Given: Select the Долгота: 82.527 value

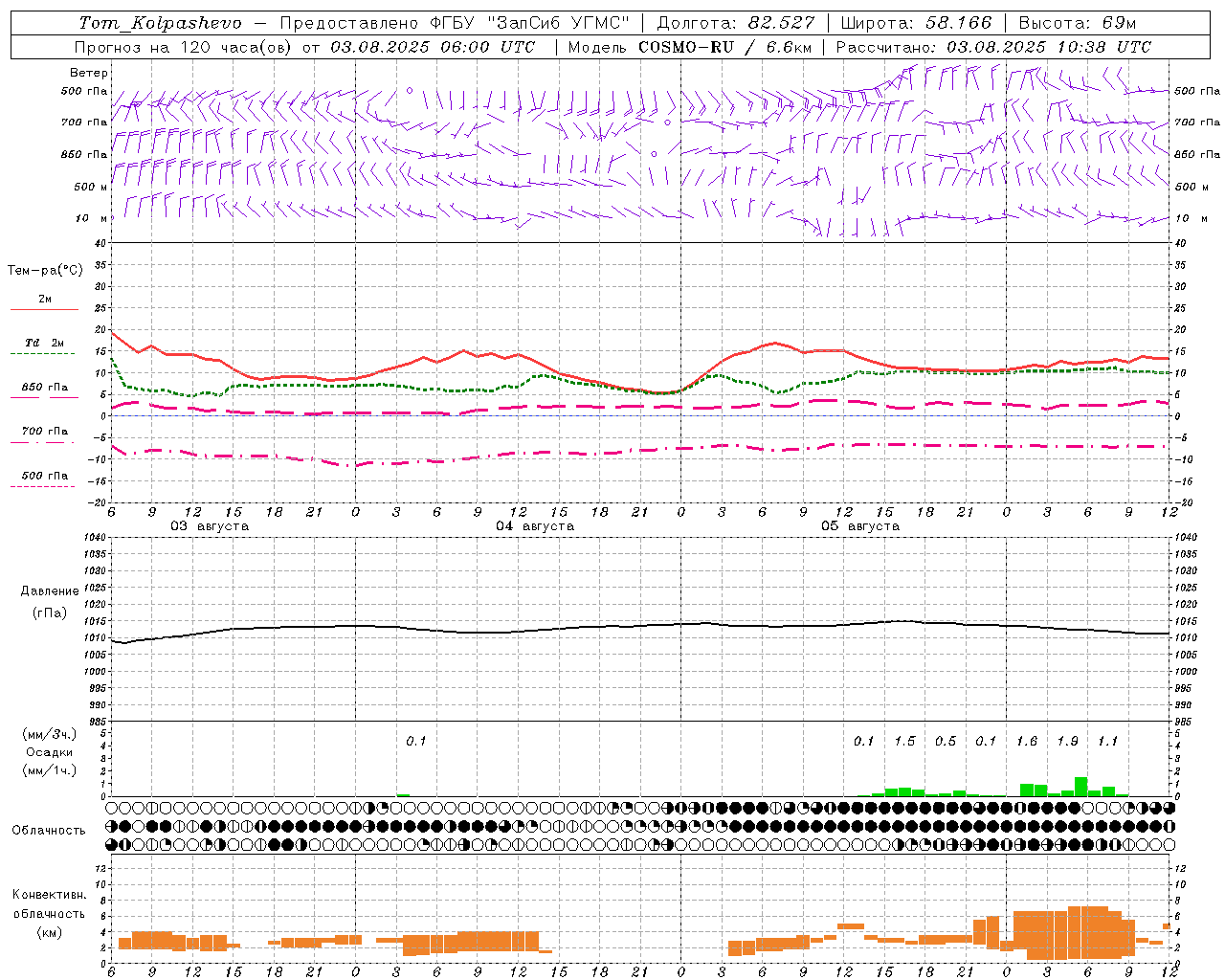Looking at the screenshot, I should pos(736,23).
